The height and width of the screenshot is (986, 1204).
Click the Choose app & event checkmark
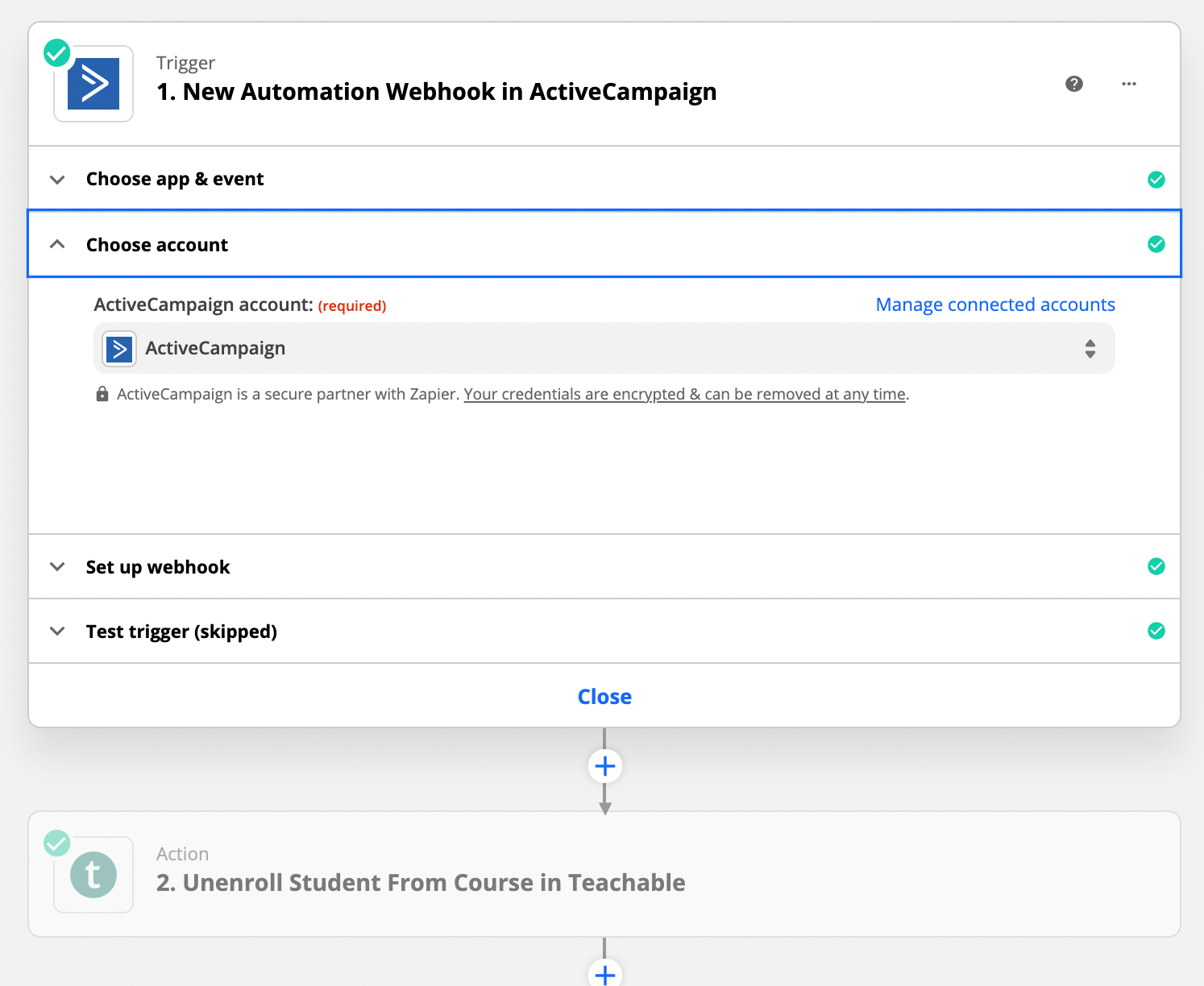tap(1156, 180)
